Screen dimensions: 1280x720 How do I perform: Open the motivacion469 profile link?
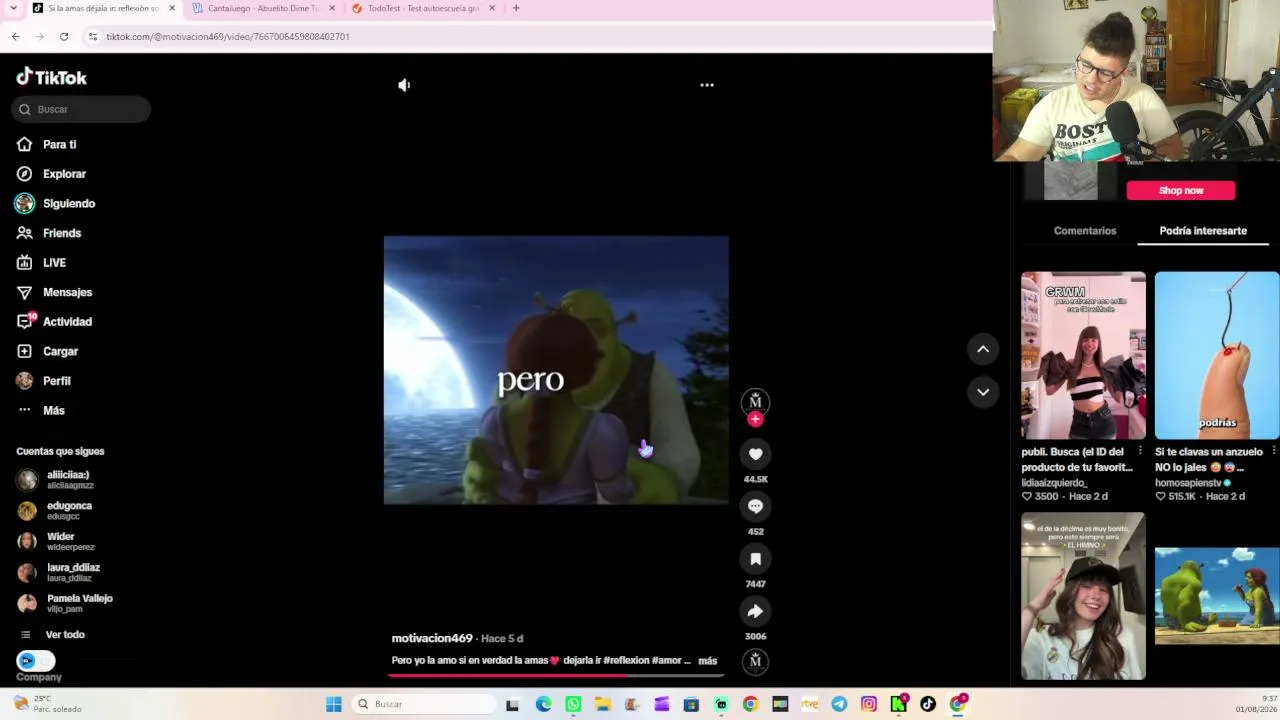[432, 638]
